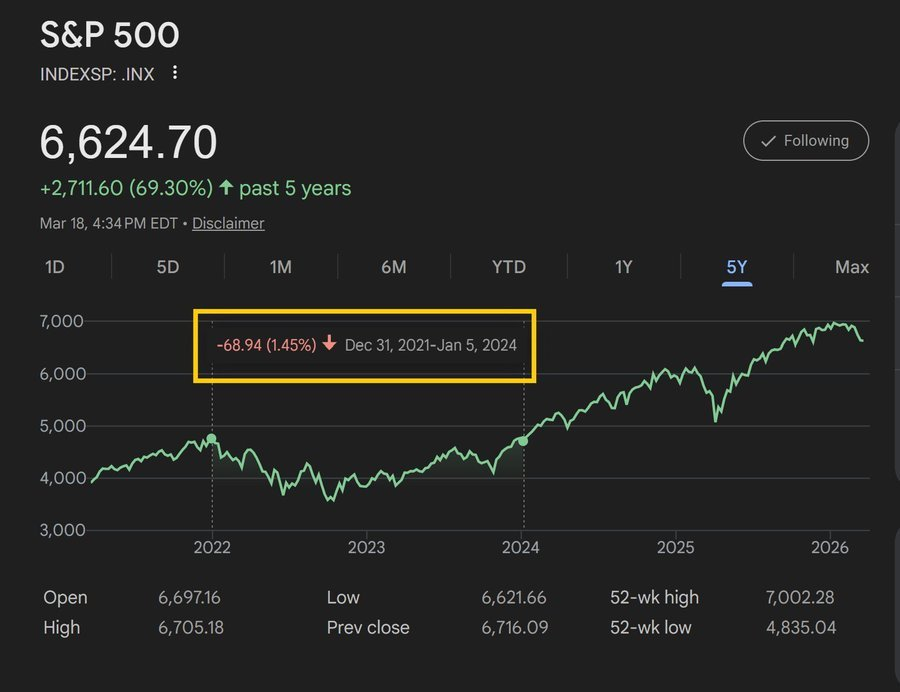Image resolution: width=900 pixels, height=692 pixels.
Task: Click the 52-wk low value 4,835.04
Action: pos(801,627)
